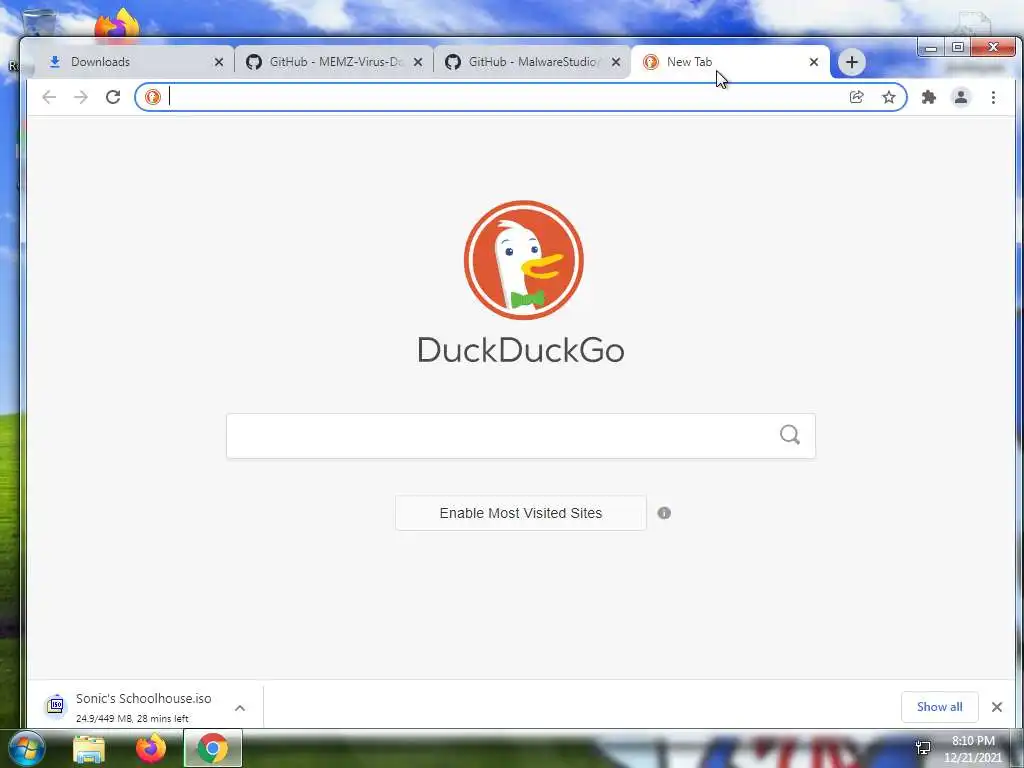Image resolution: width=1024 pixels, height=768 pixels.
Task: Click the DuckDuckGo icon in address bar
Action: pos(153,97)
